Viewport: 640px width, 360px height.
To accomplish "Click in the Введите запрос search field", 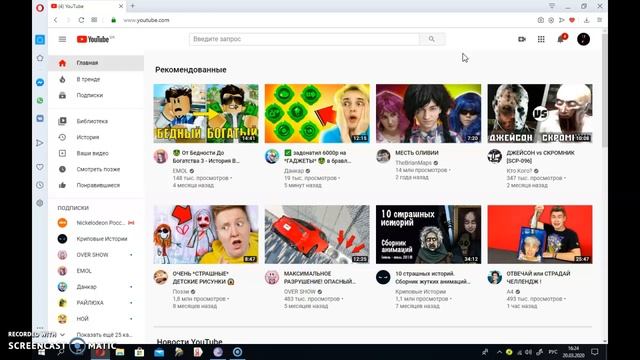I will point(304,39).
